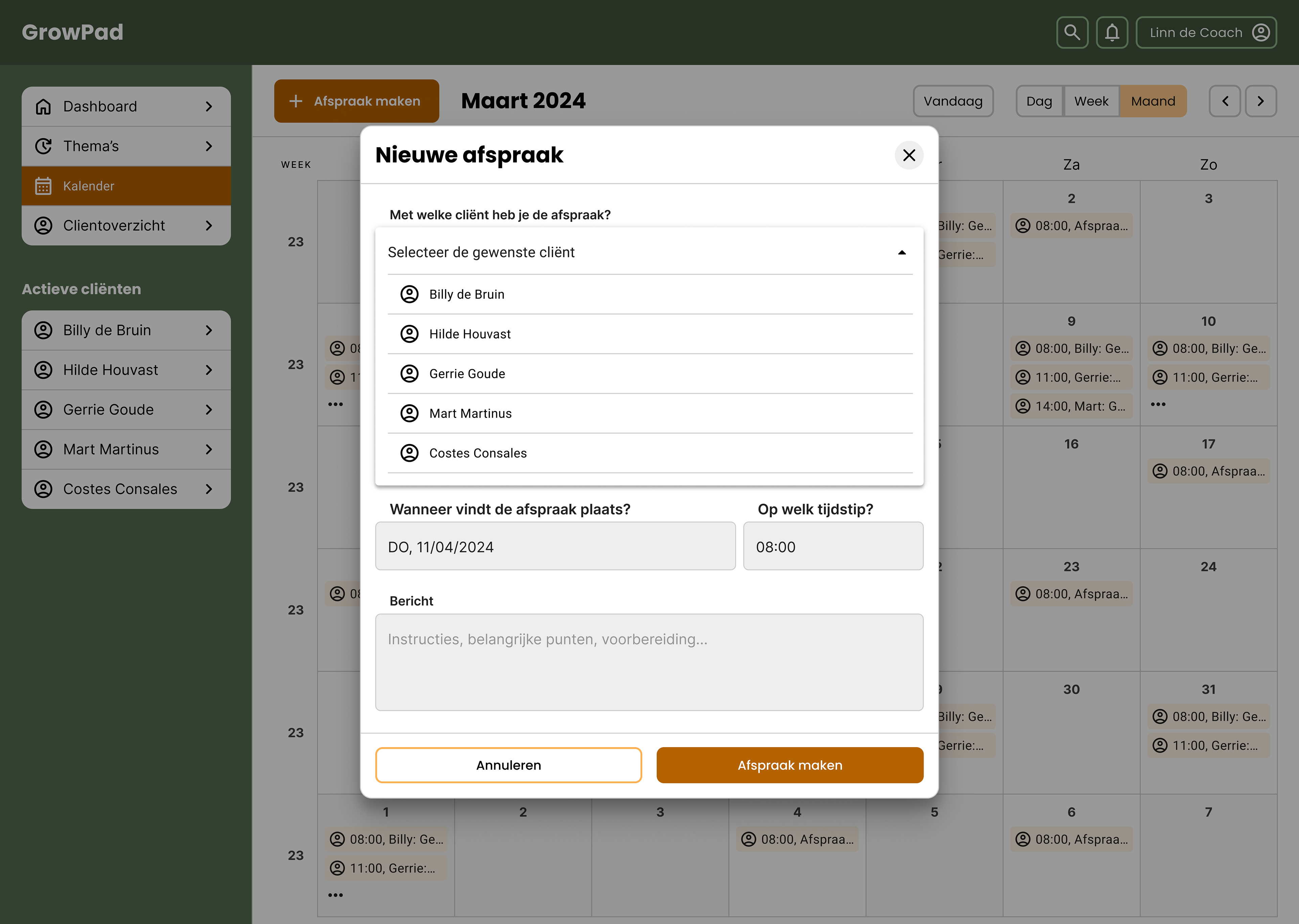Open 08:00 Billy event on April 1
Screen dimensions: 1299x924
386,839
